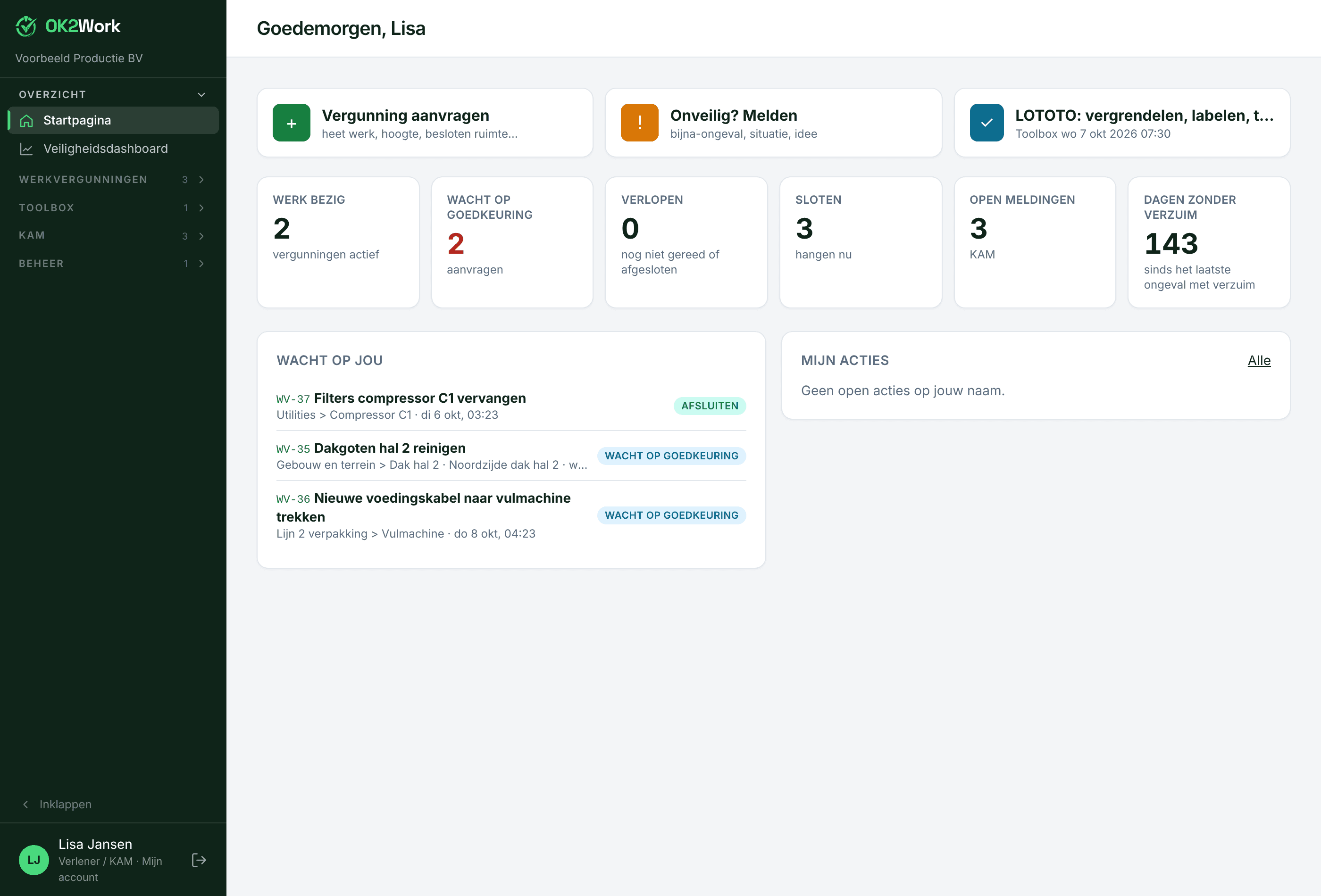The height and width of the screenshot is (896, 1321).
Task: Click the OK2Work logo icon
Action: pos(26,26)
